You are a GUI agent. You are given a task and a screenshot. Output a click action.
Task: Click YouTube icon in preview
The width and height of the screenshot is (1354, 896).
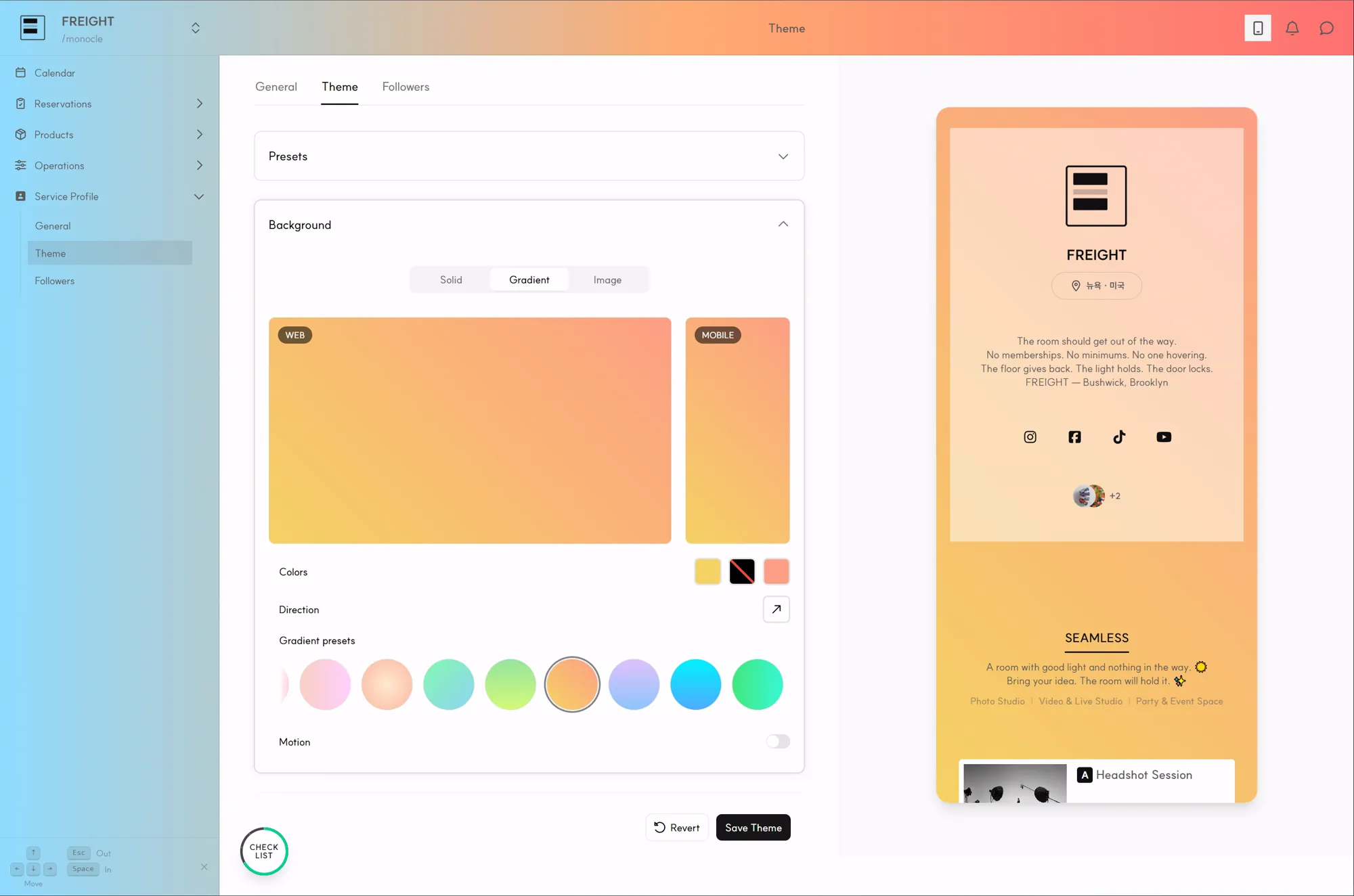point(1164,437)
